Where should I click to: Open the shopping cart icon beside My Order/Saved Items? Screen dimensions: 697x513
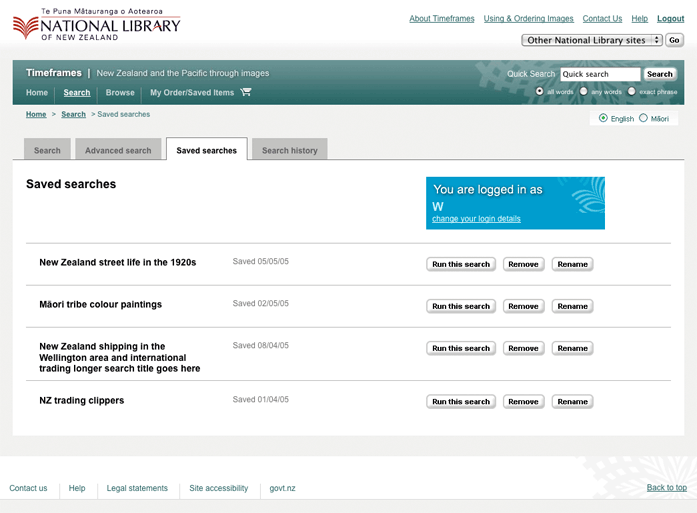point(246,93)
